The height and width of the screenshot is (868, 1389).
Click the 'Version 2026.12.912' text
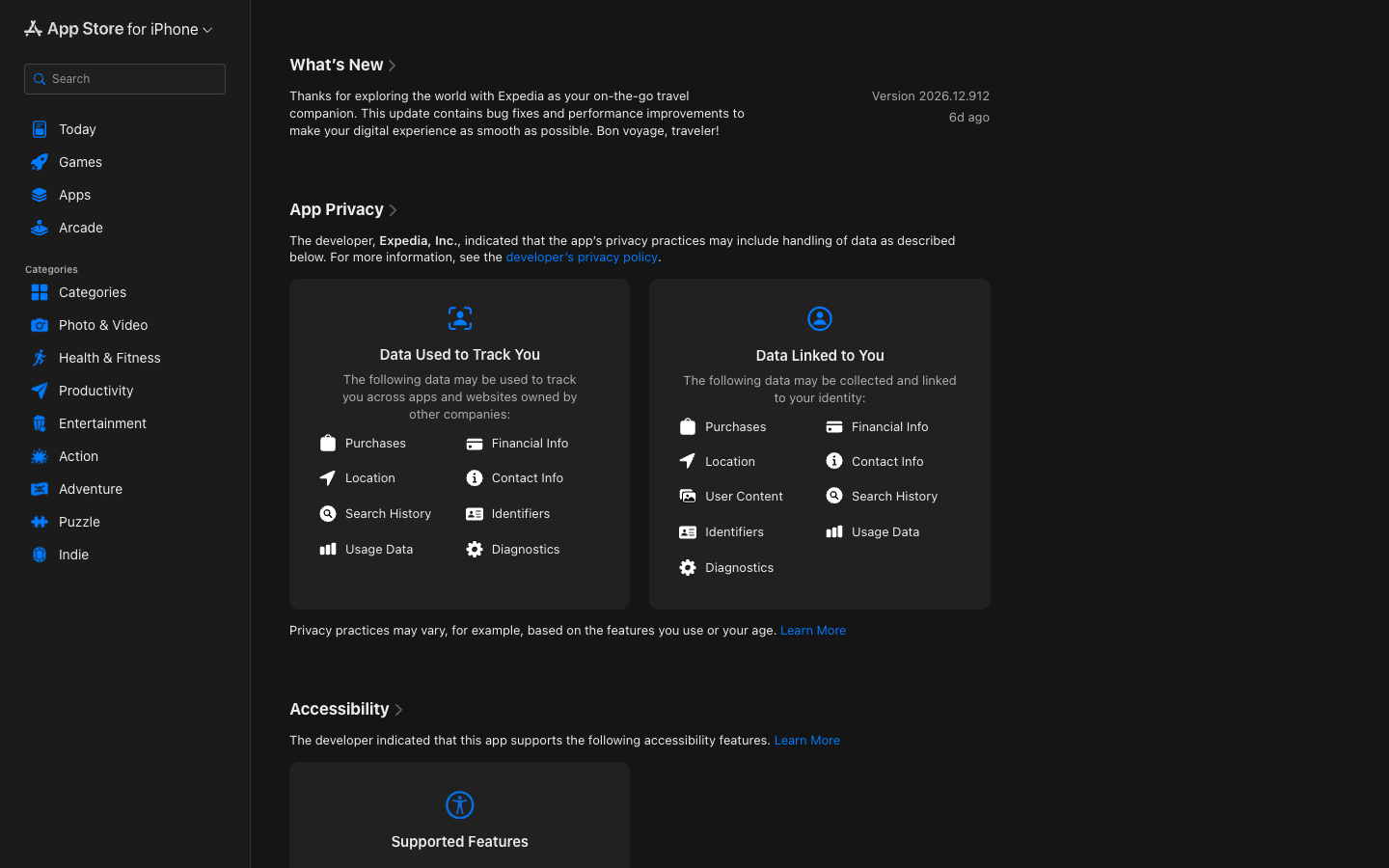pos(931,96)
